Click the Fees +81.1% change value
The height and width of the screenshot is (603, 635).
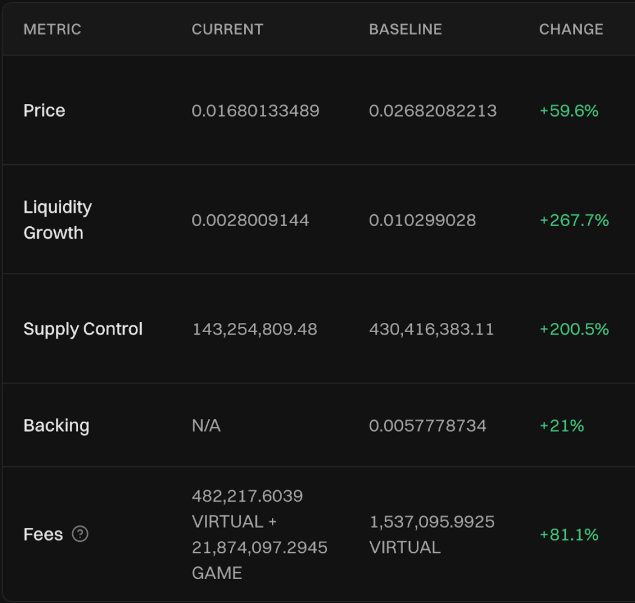(568, 534)
